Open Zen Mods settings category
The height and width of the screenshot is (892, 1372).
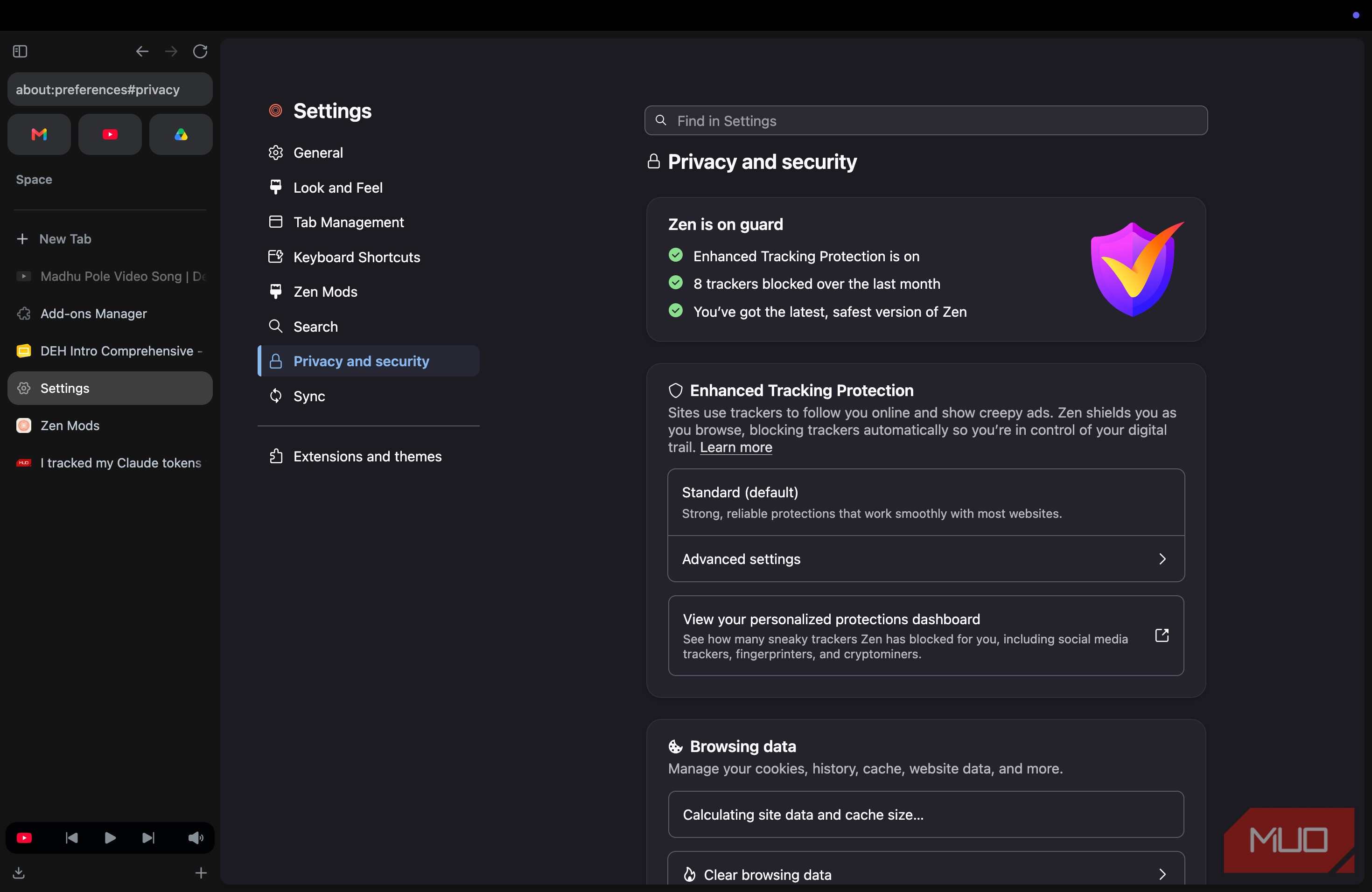coord(368,292)
